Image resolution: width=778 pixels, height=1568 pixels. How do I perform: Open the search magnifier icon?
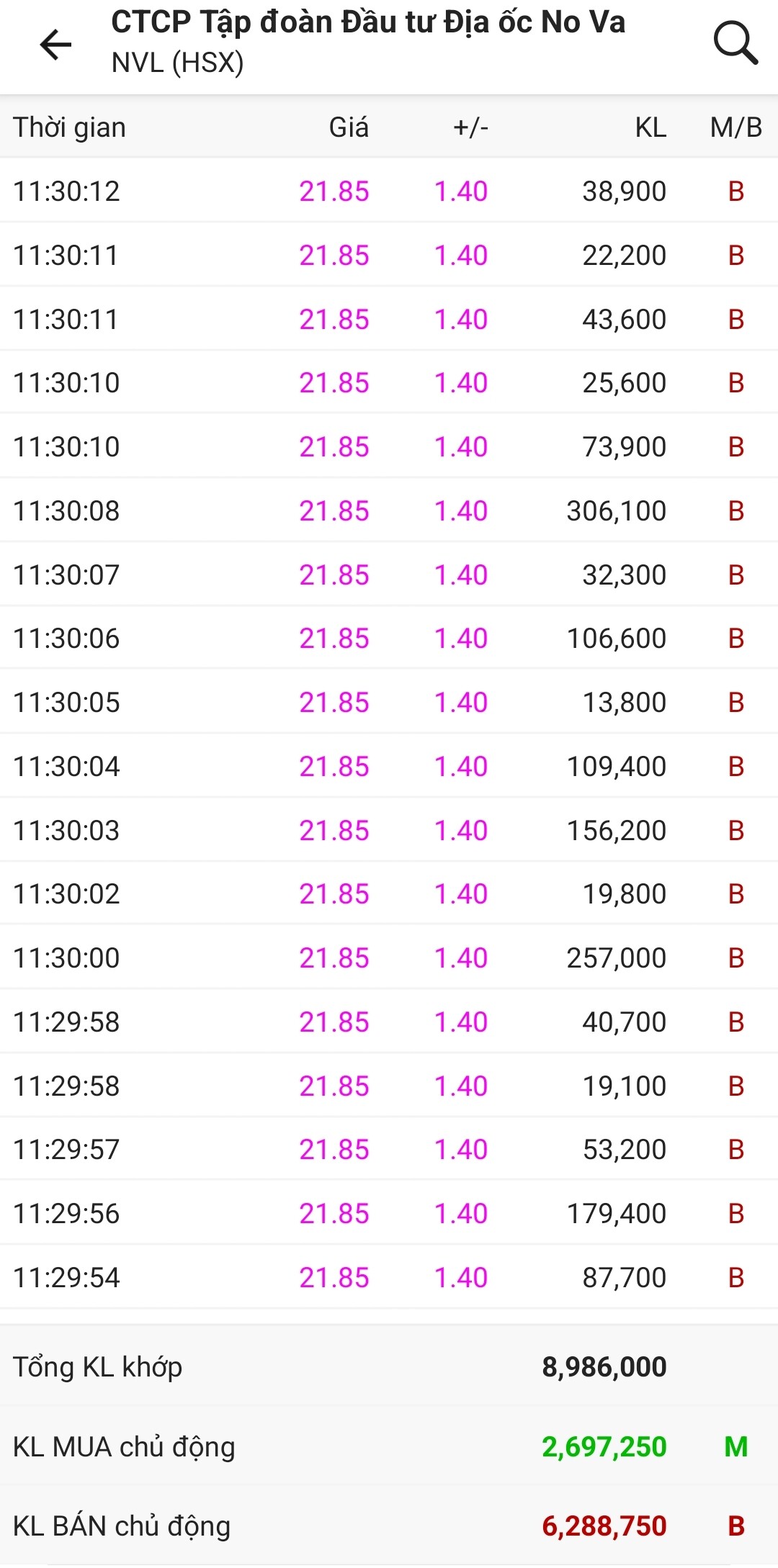click(x=735, y=43)
